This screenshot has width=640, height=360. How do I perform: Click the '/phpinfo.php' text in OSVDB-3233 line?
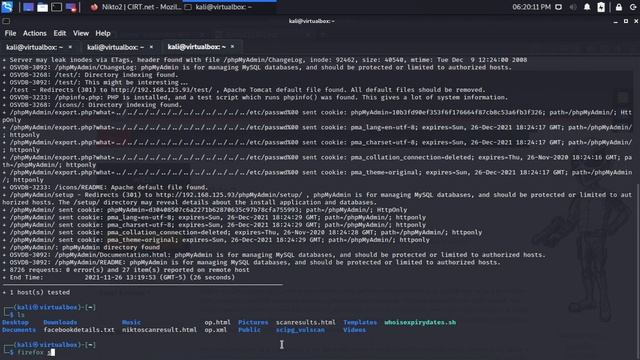click(x=77, y=97)
